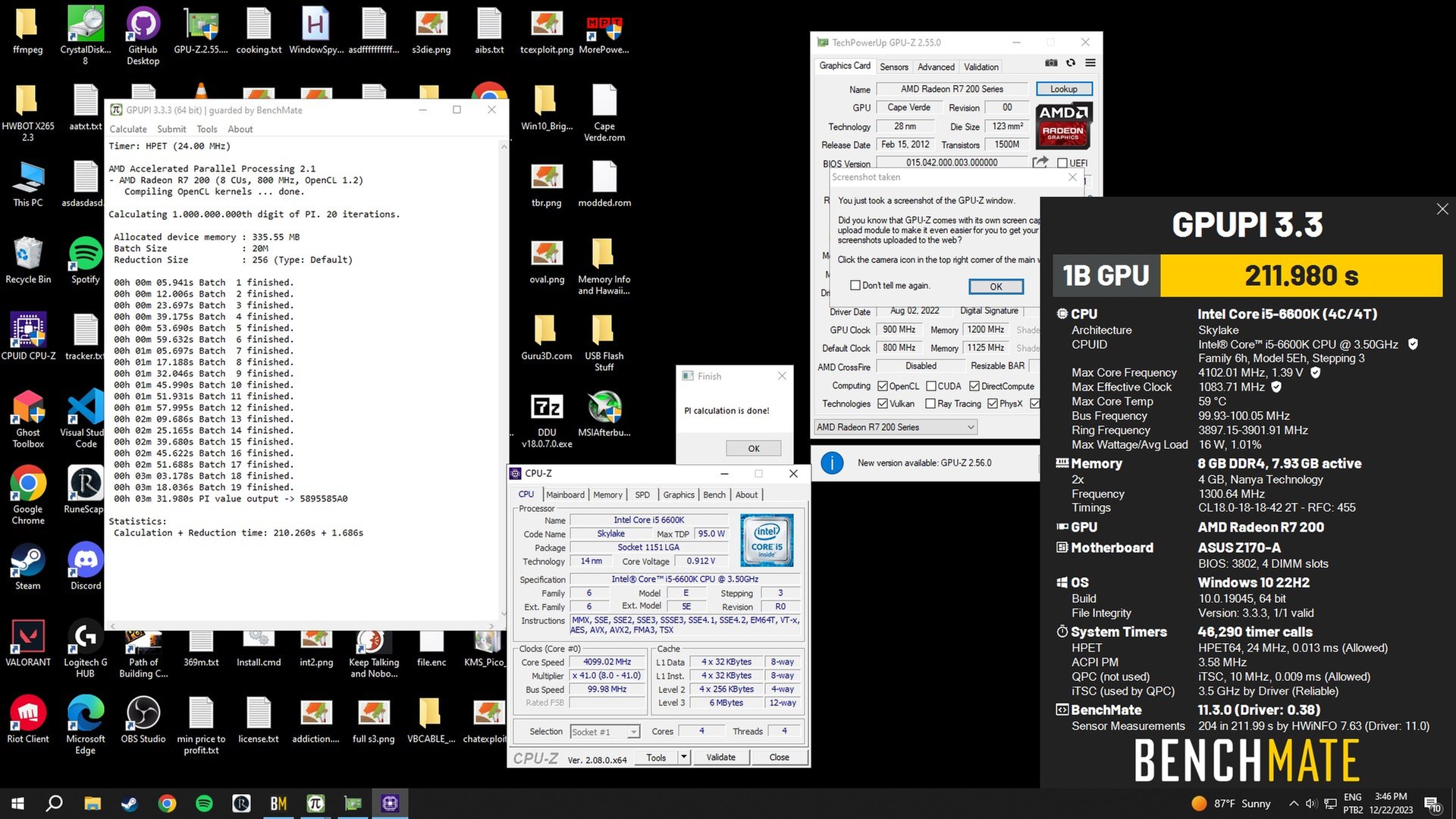This screenshot has width=1456, height=819.
Task: Click the GPUPI vertical scrollbar
Action: click(503, 379)
